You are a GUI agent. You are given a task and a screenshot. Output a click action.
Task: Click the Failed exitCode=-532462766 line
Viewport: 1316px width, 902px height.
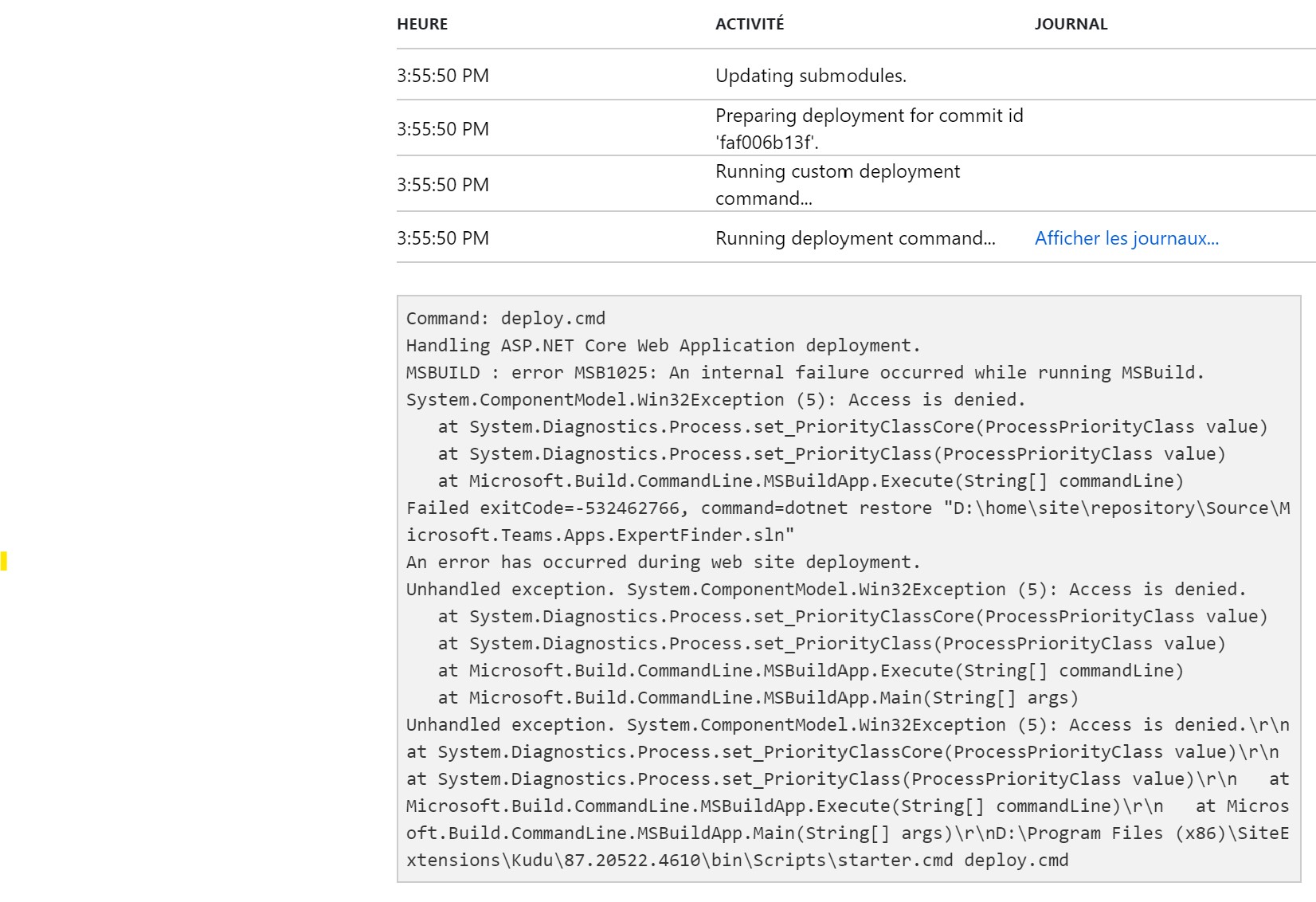click(x=844, y=508)
